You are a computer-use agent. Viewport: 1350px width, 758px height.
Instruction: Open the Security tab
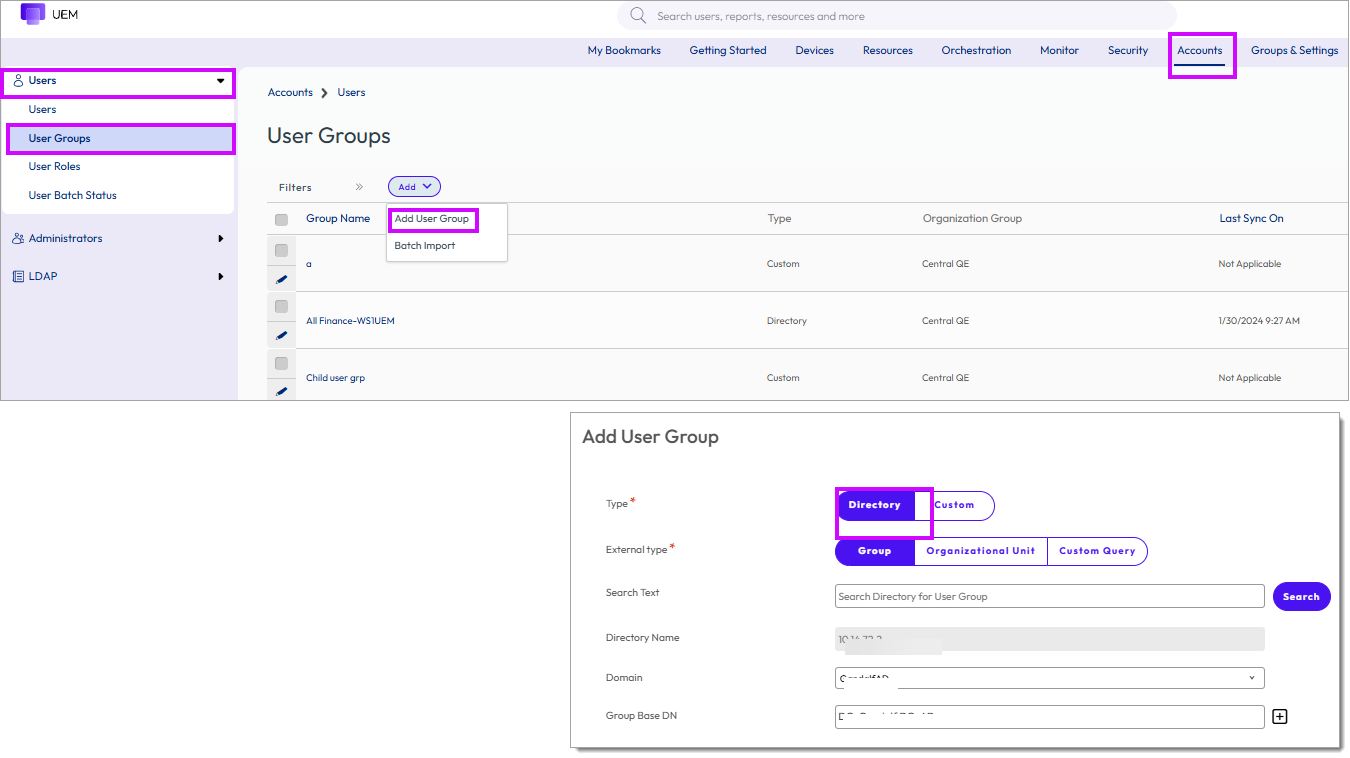[1128, 51]
